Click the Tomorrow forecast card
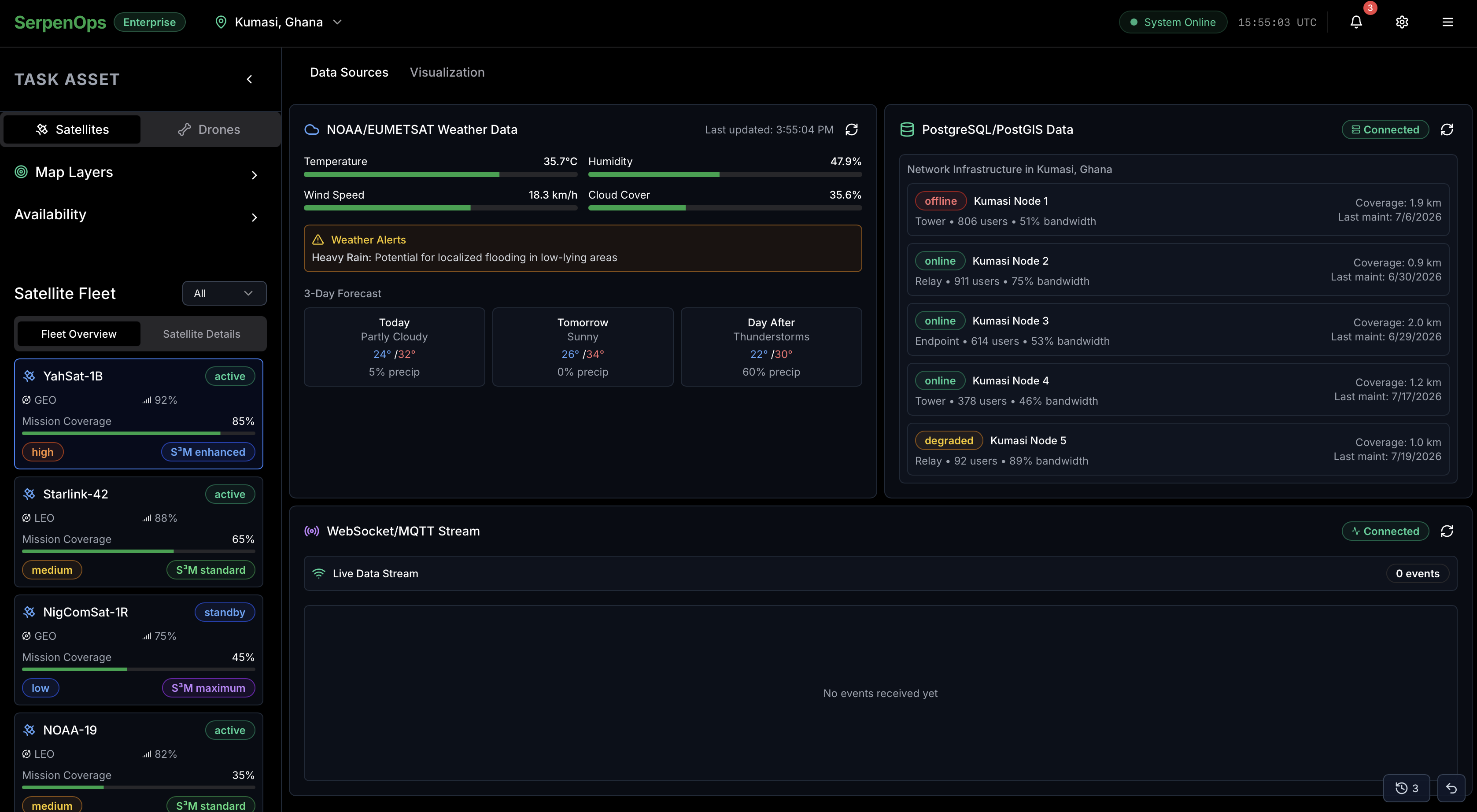The image size is (1477, 812). click(x=583, y=347)
